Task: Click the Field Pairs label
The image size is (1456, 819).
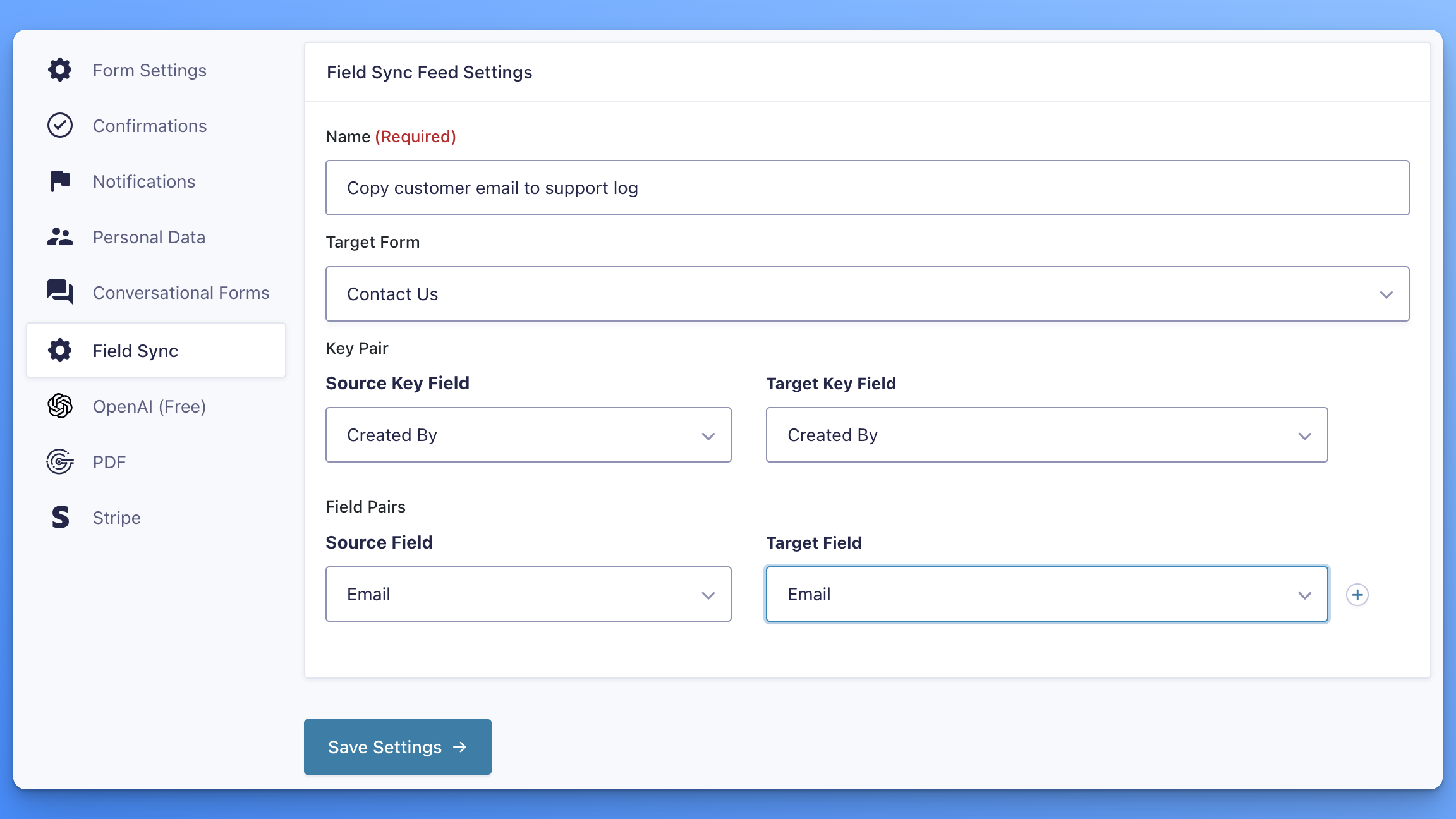Action: point(365,507)
